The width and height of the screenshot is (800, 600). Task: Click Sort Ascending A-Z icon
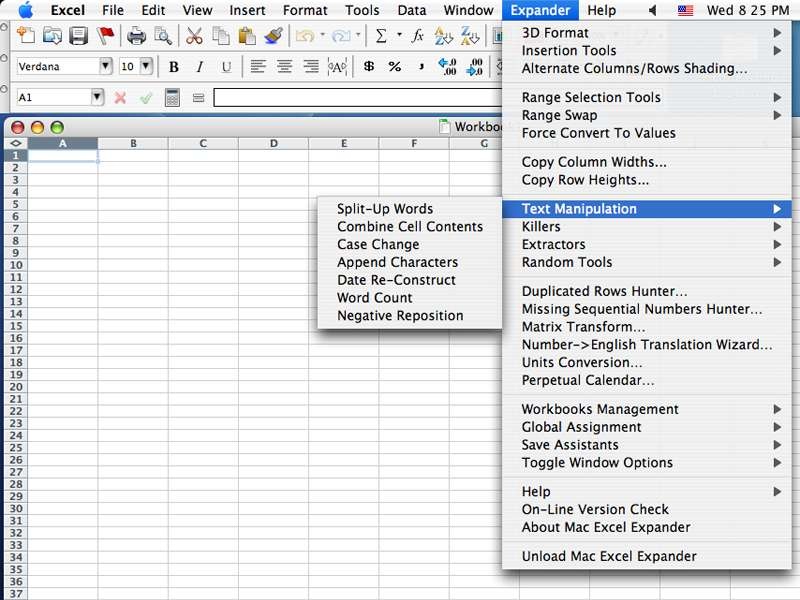coord(443,36)
